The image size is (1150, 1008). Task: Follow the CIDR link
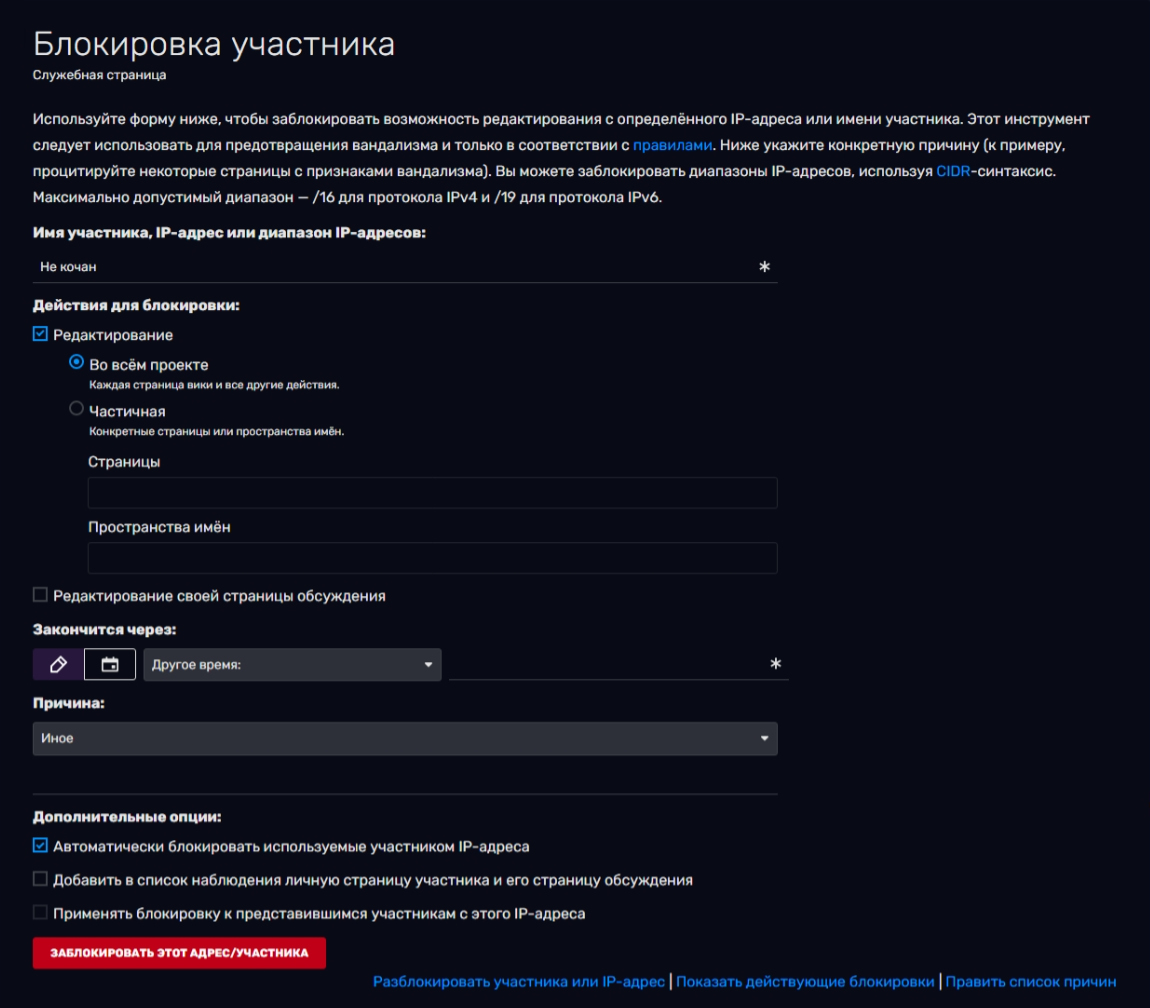point(953,171)
